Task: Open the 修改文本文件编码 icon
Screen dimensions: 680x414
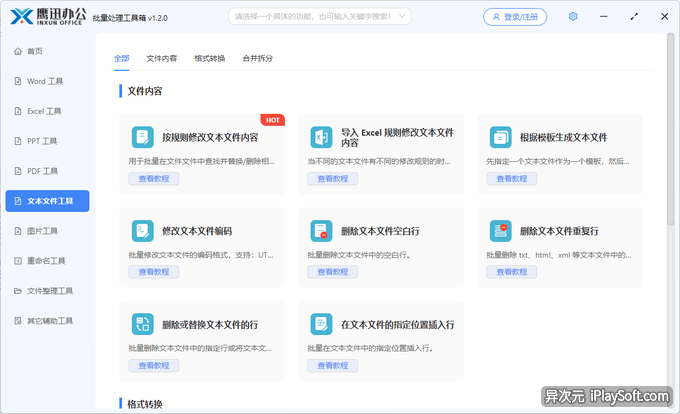Action: coord(143,231)
